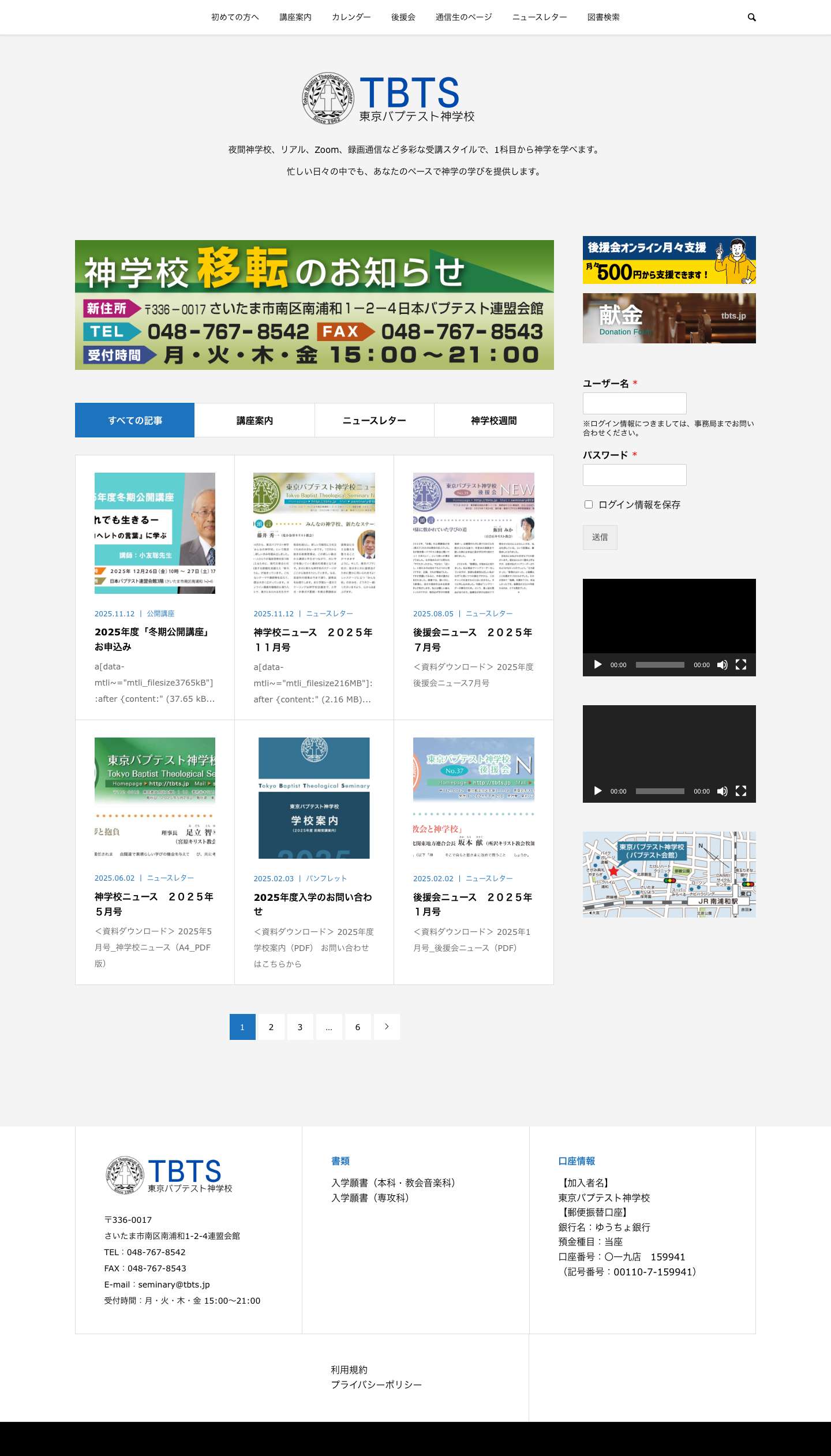Open 後援会 menu item
This screenshot has height=1456, width=831.
tap(403, 17)
